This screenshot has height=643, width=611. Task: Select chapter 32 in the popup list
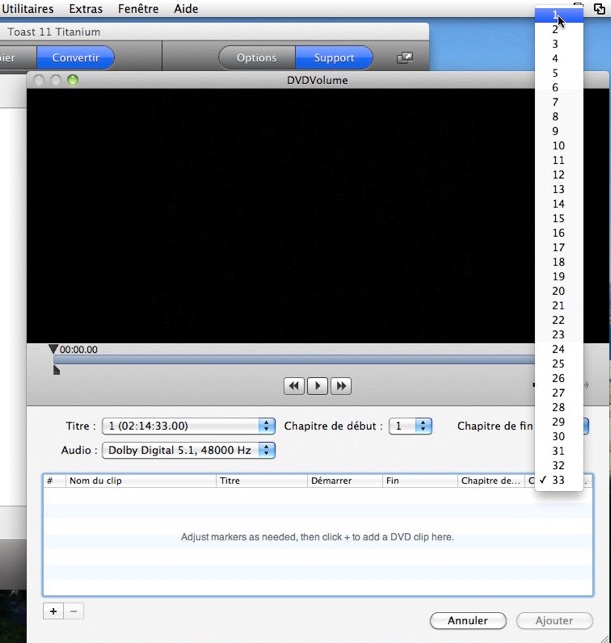click(x=559, y=465)
